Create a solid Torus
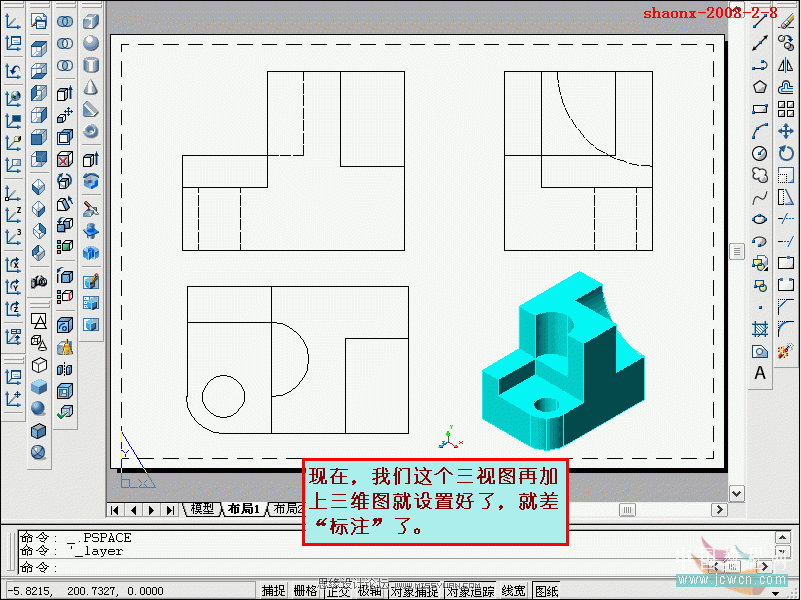 (x=91, y=131)
